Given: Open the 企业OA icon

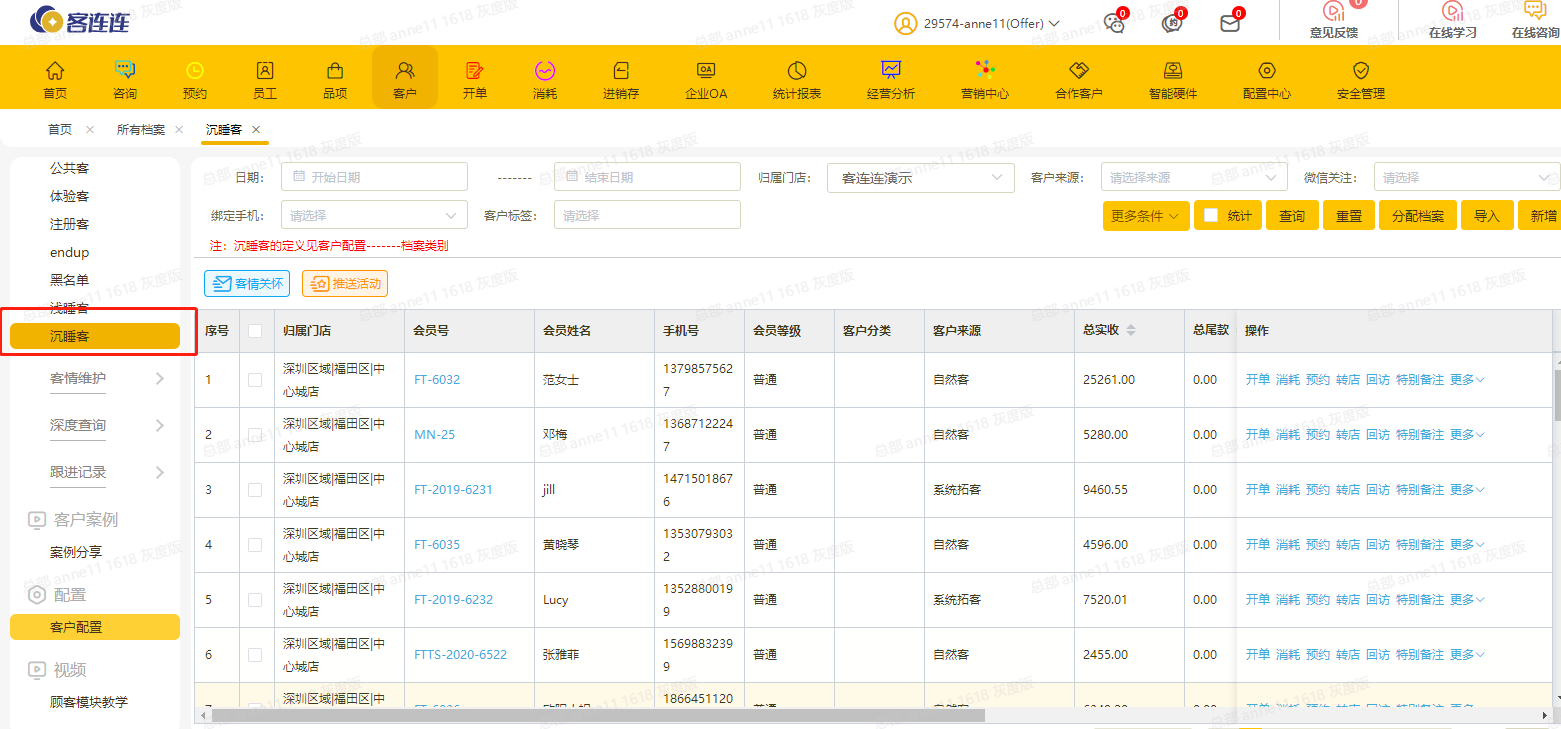Looking at the screenshot, I should (705, 71).
